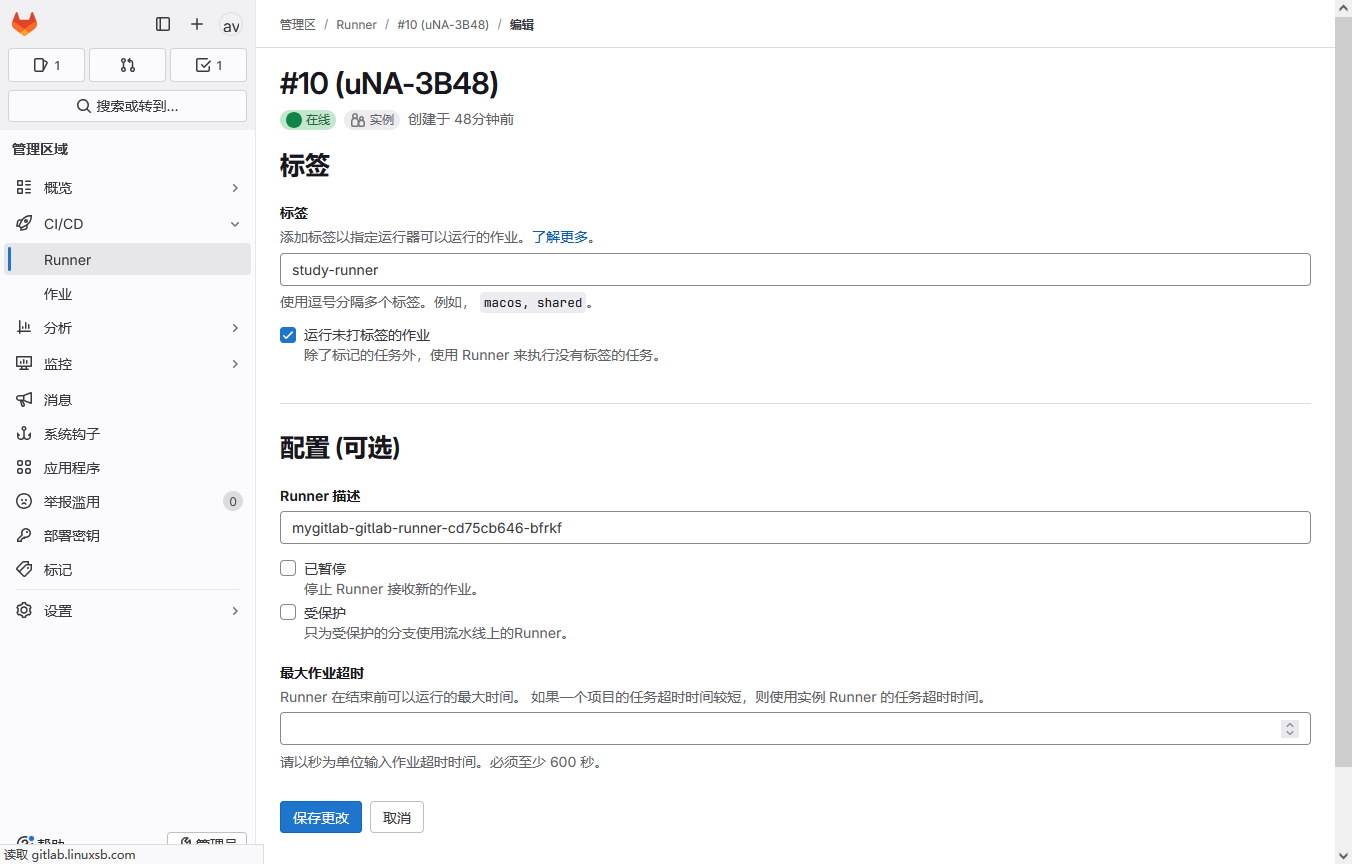Uncheck 运行未打标签的作业 checkbox
The image size is (1352, 864).
[x=288, y=335]
